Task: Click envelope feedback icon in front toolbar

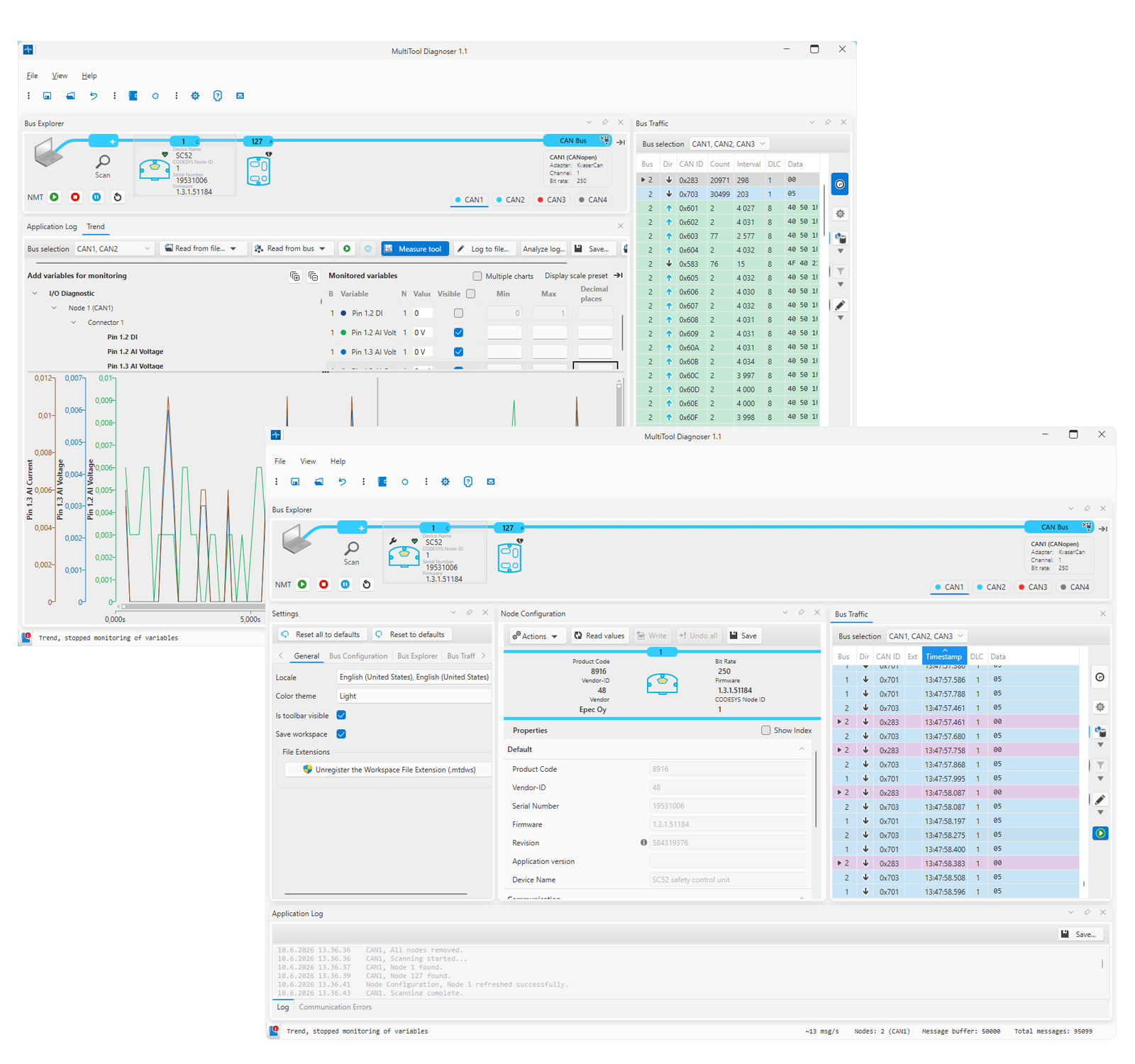Action: coord(491,482)
